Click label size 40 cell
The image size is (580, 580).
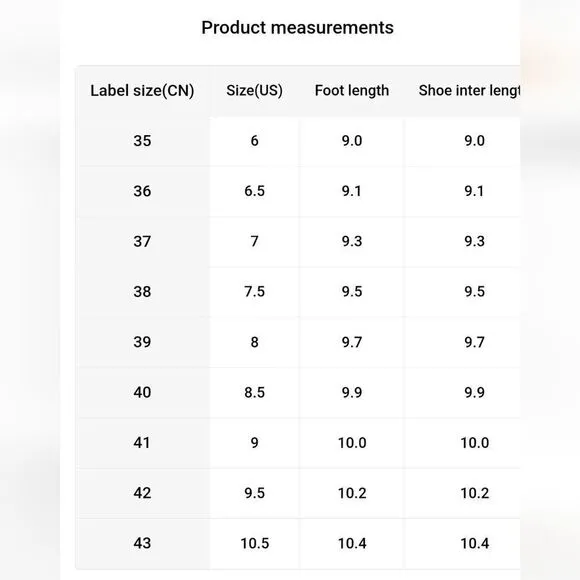click(142, 392)
